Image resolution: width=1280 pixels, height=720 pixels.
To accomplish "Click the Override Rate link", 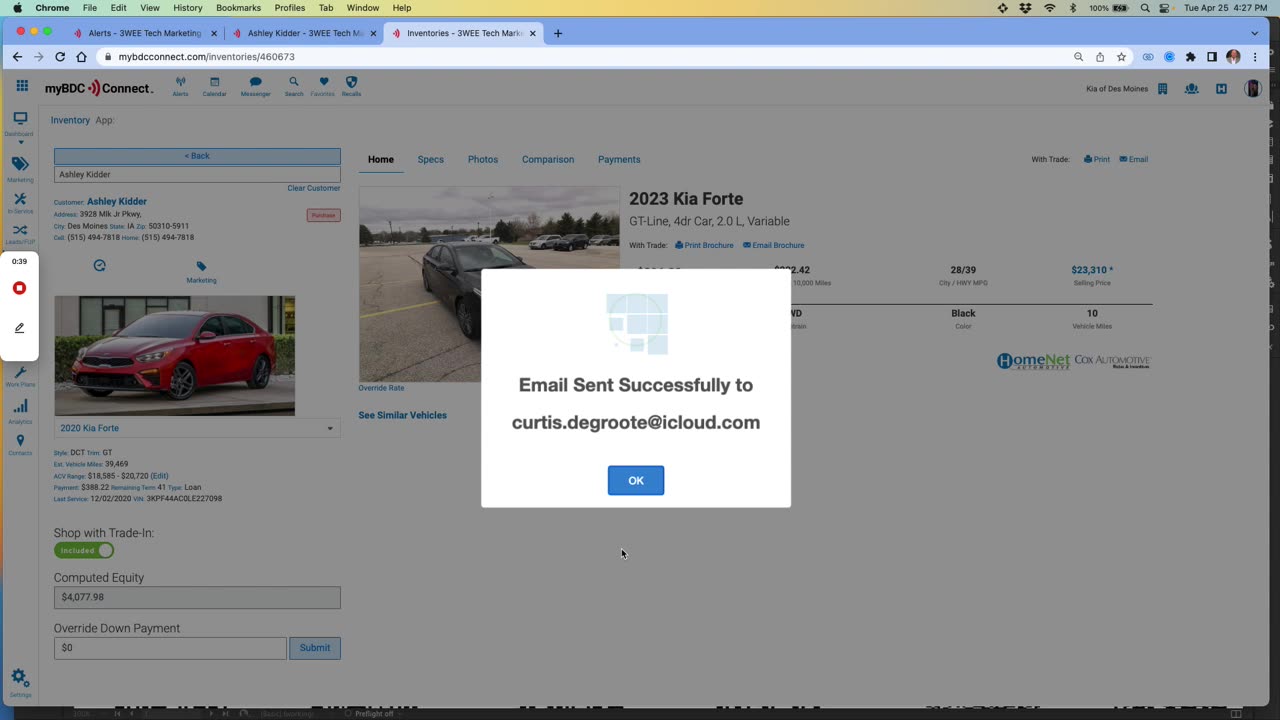I will click(x=381, y=388).
